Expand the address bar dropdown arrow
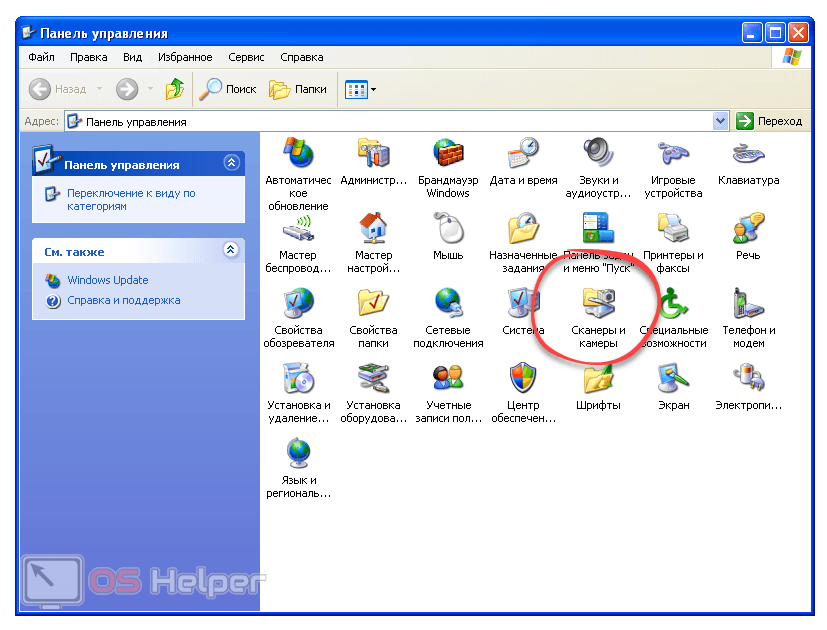Image resolution: width=827 pixels, height=630 pixels. [721, 121]
